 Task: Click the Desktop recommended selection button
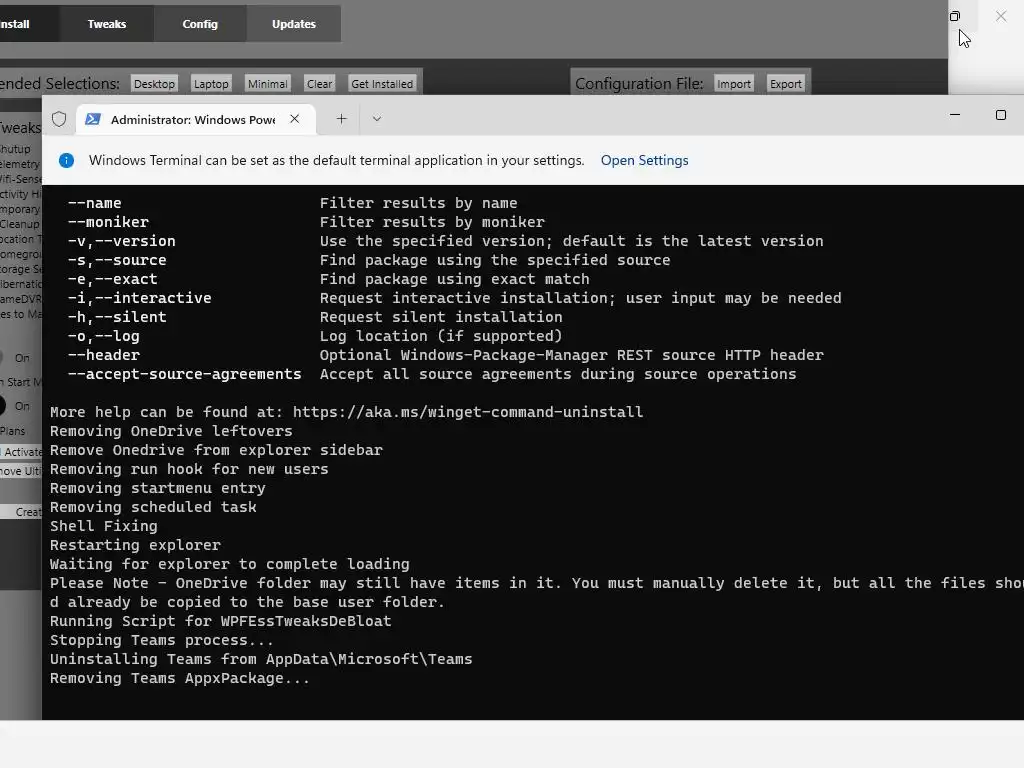click(x=154, y=84)
